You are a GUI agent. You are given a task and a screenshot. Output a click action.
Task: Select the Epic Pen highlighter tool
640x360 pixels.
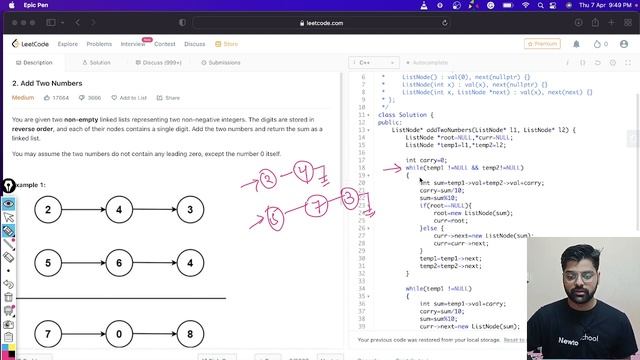point(9,231)
